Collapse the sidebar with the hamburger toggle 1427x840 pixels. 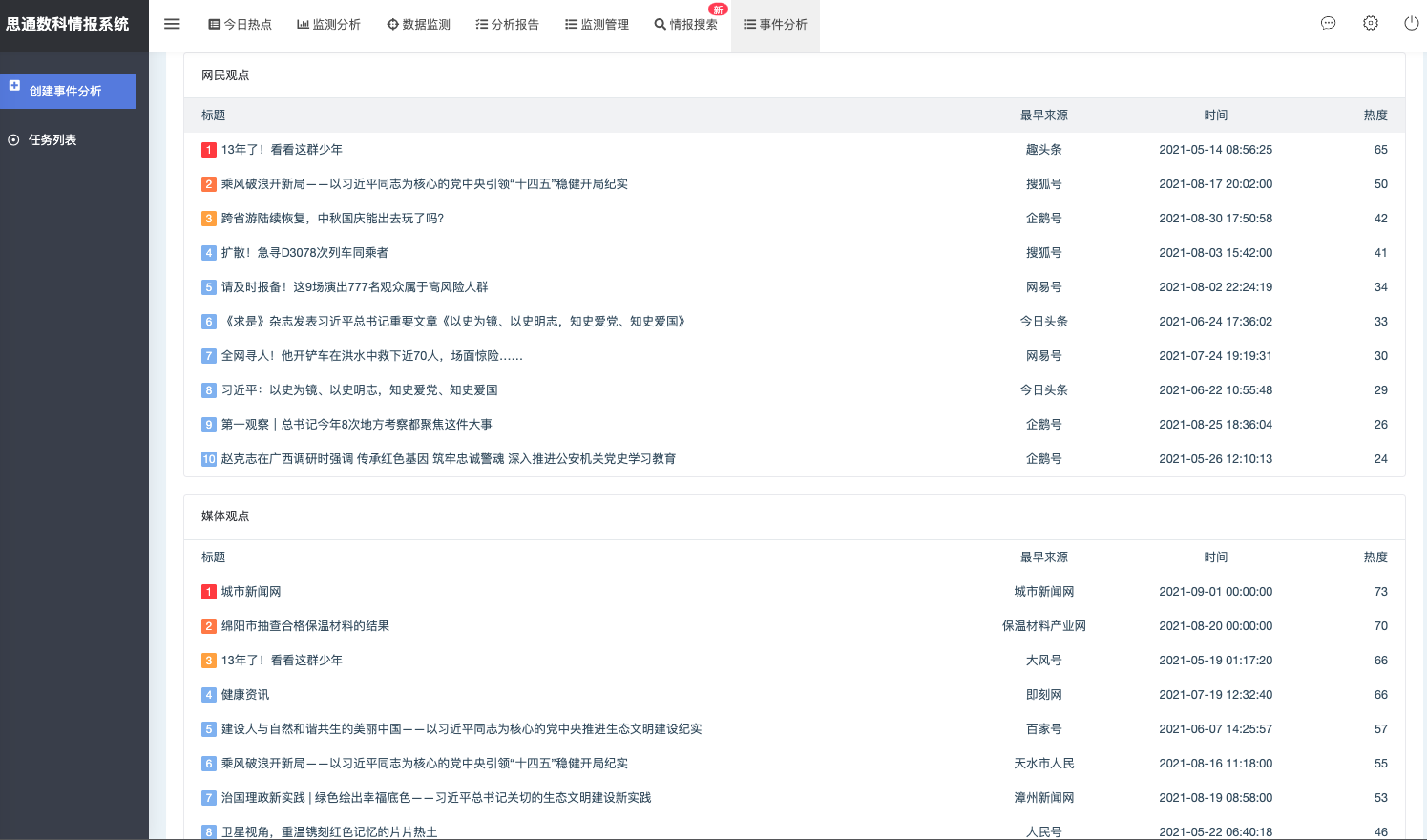[x=172, y=24]
